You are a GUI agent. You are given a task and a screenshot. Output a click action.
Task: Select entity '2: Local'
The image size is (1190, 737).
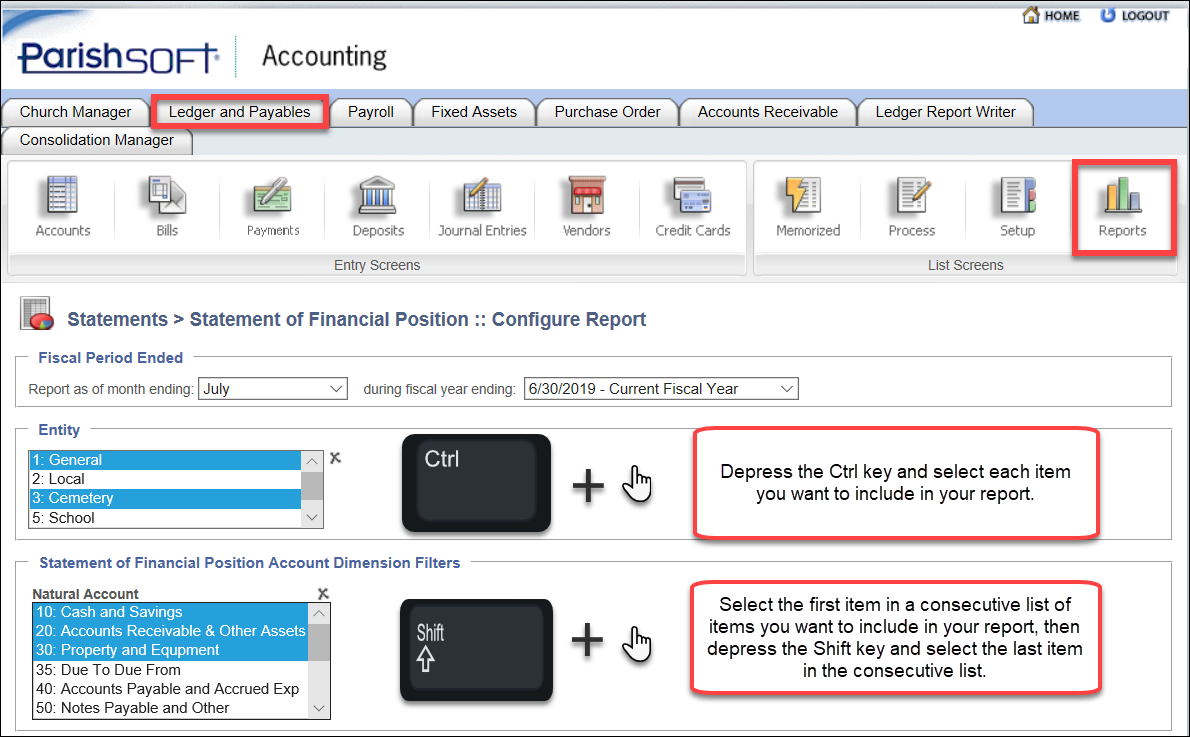[x=165, y=479]
